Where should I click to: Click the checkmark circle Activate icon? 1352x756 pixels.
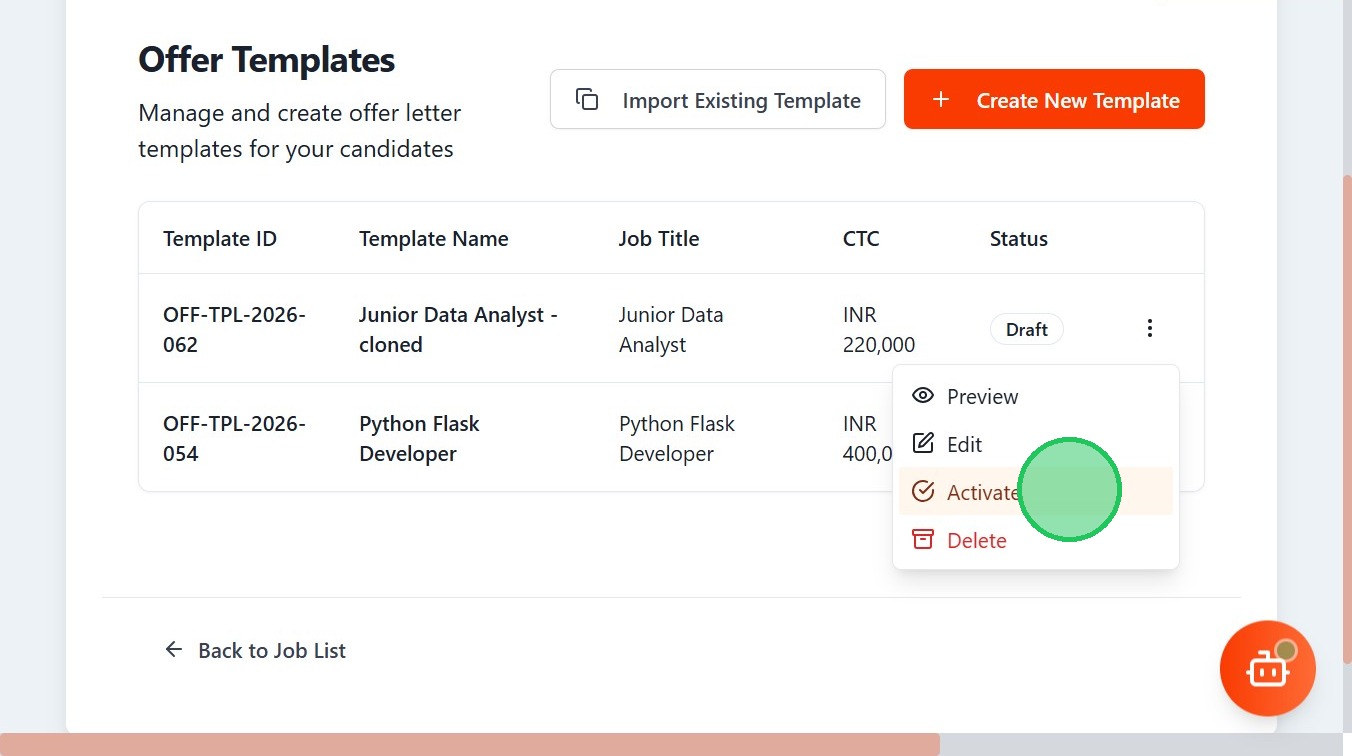click(x=923, y=492)
